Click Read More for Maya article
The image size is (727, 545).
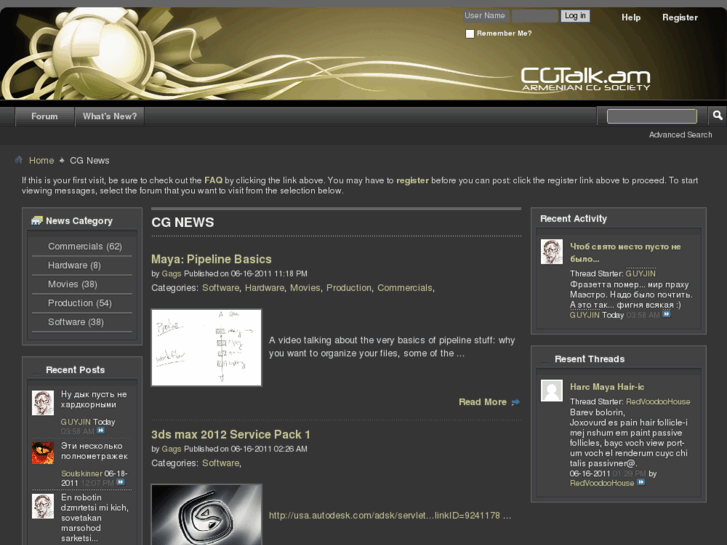(482, 402)
